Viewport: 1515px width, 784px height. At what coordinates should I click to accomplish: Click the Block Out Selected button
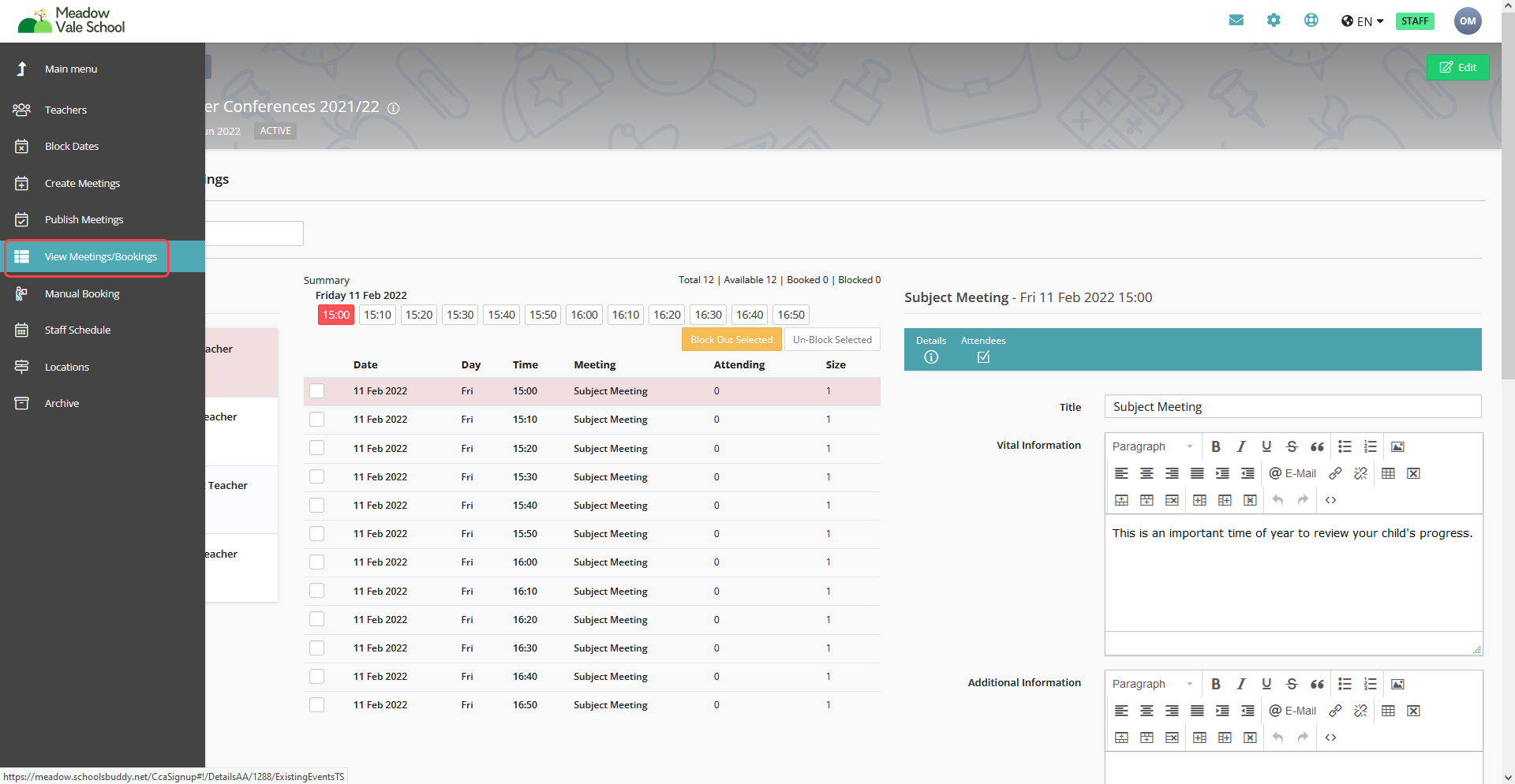point(731,340)
